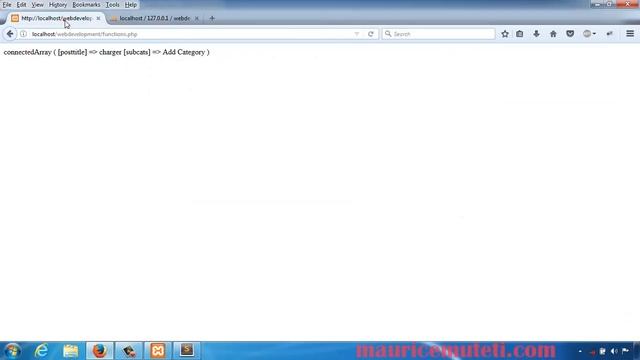Image resolution: width=640 pixels, height=360 pixels.
Task: Switch to the localhost / 127.0.0.1 tab
Action: click(x=154, y=18)
